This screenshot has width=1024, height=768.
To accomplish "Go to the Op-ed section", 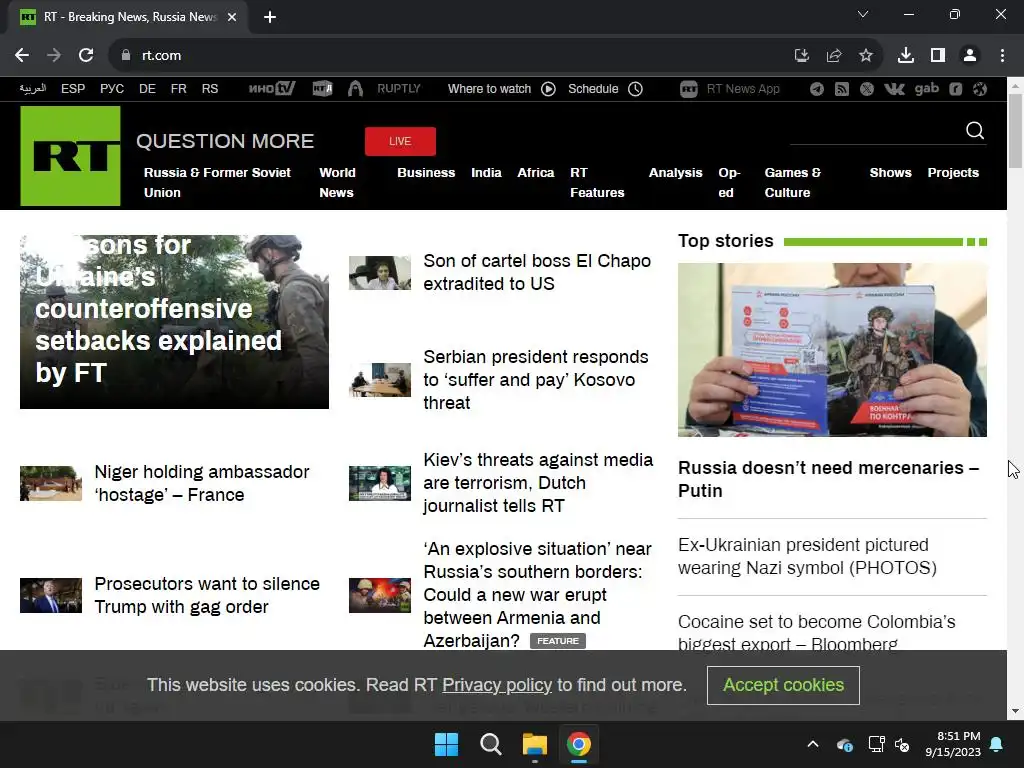I will click(x=729, y=182).
